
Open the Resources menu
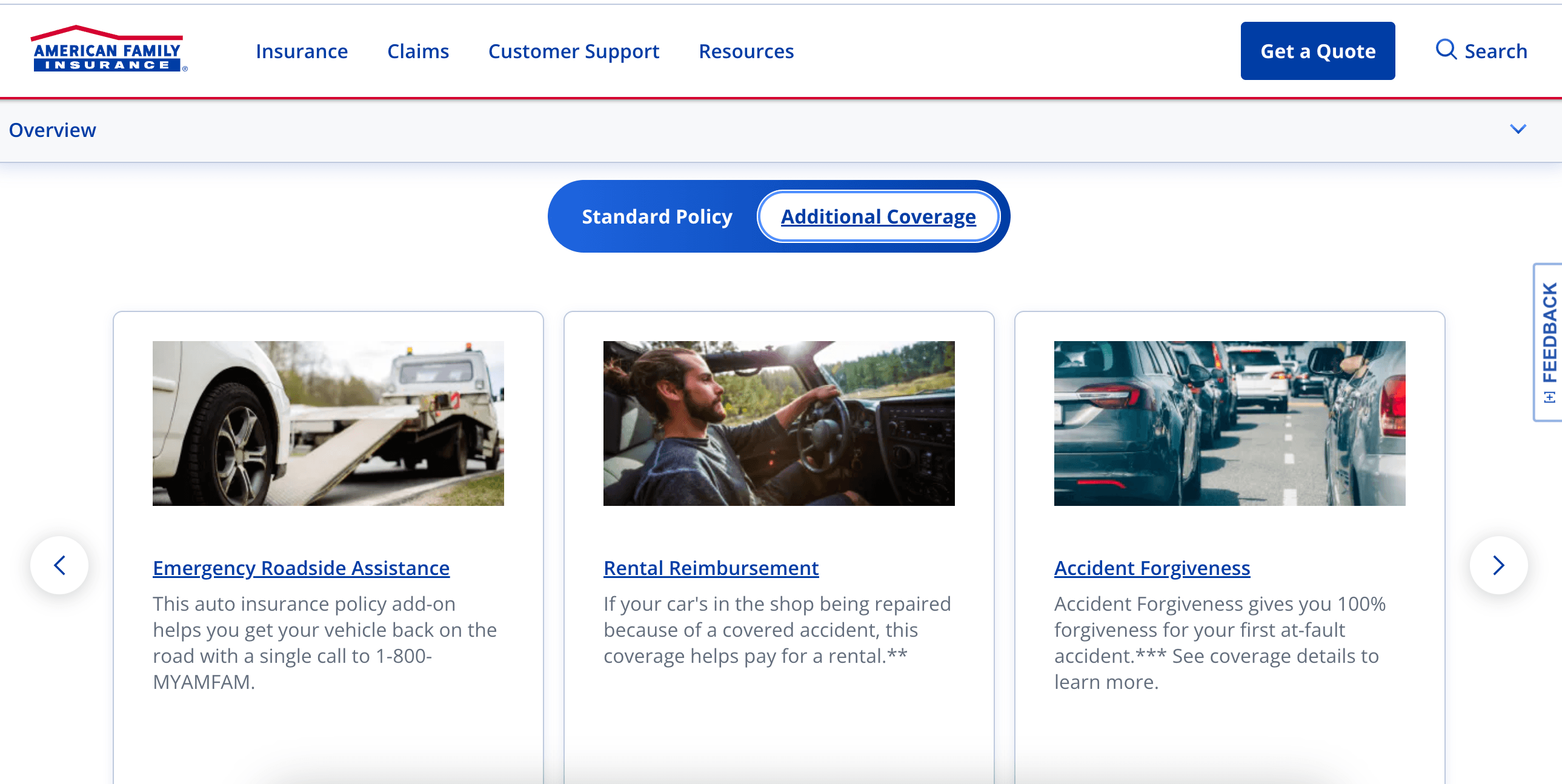pyautogui.click(x=746, y=51)
